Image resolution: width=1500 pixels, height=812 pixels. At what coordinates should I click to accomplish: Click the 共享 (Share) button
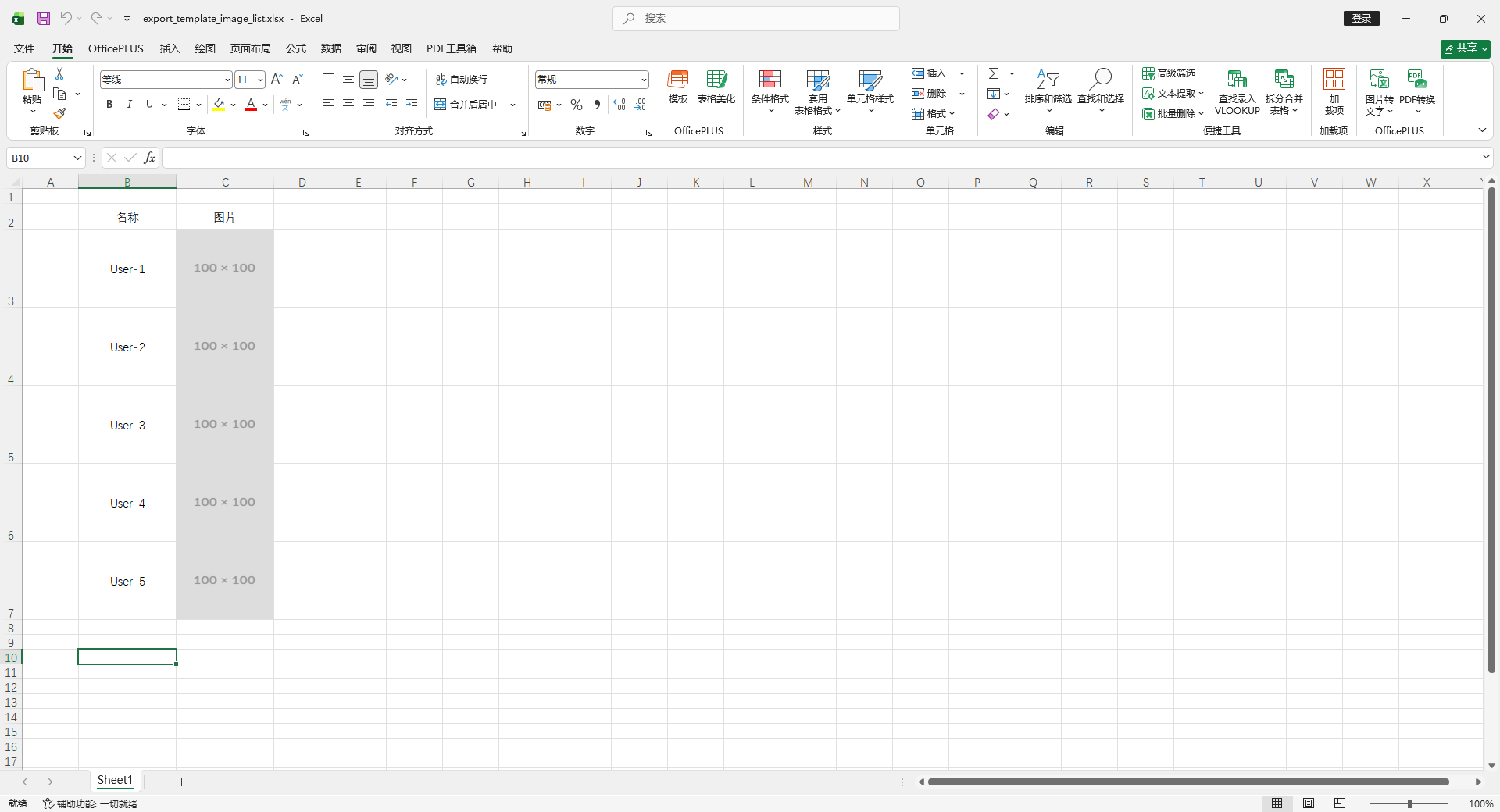click(1465, 48)
